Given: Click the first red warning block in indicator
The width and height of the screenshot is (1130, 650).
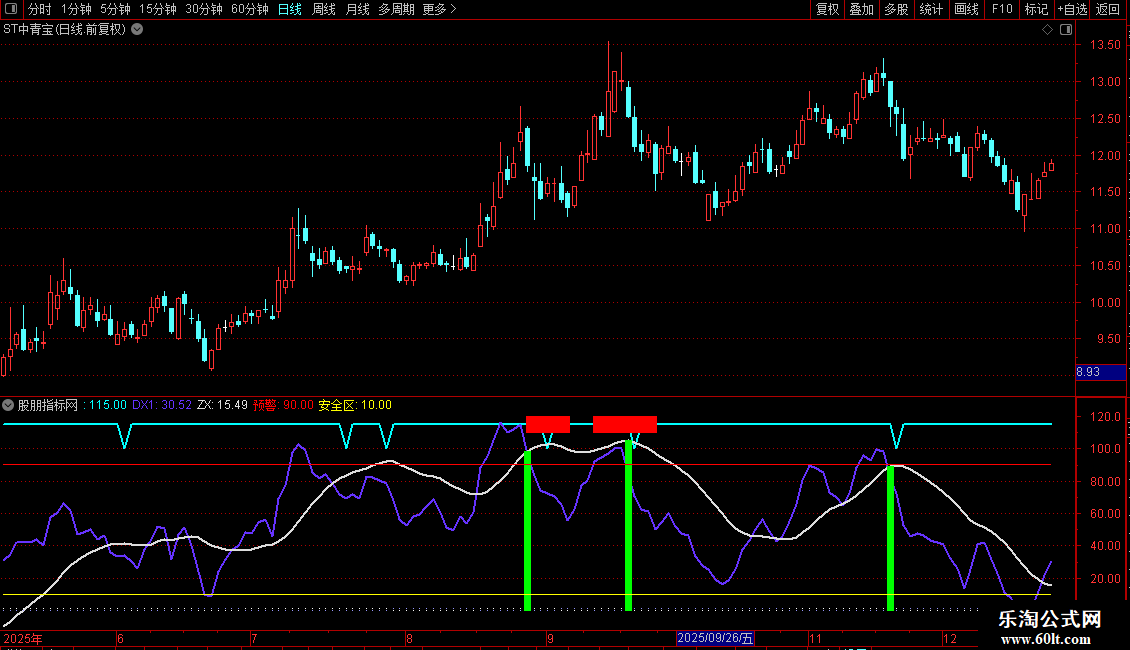Looking at the screenshot, I should click(548, 424).
